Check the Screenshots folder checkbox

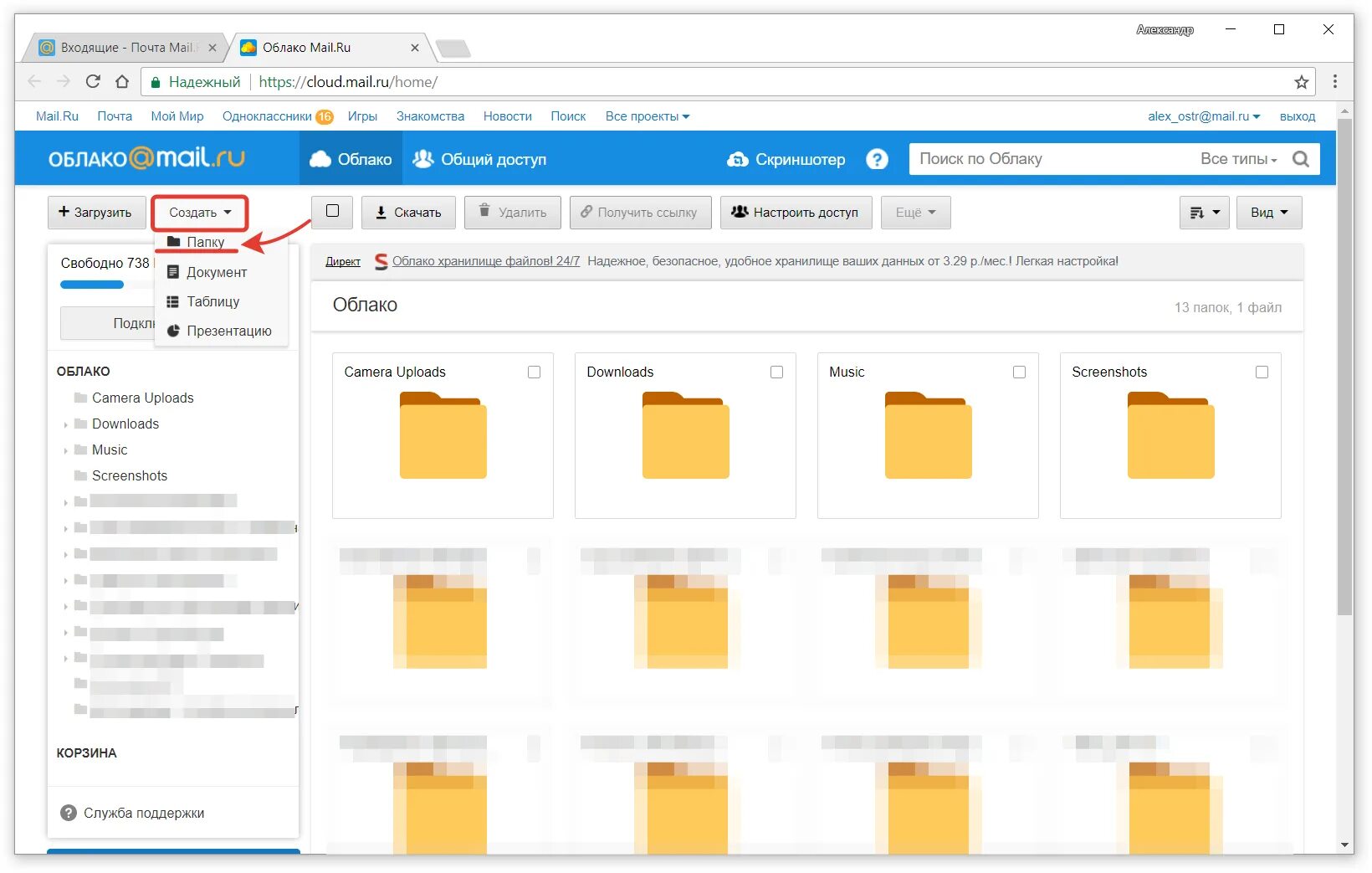click(1262, 372)
